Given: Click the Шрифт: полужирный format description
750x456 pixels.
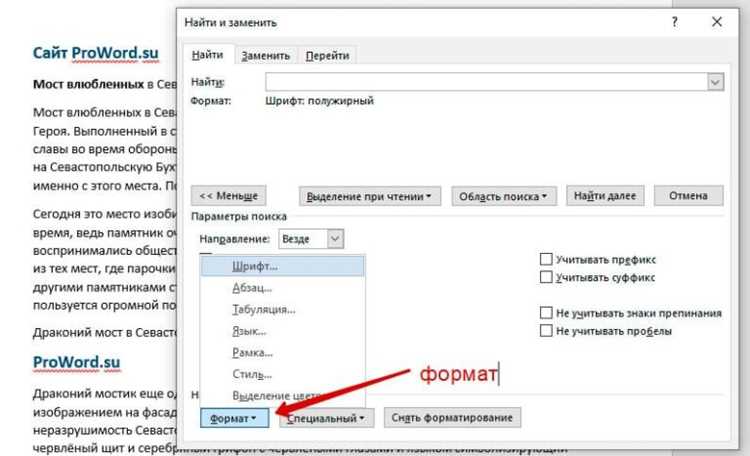Looking at the screenshot, I should point(319,101).
